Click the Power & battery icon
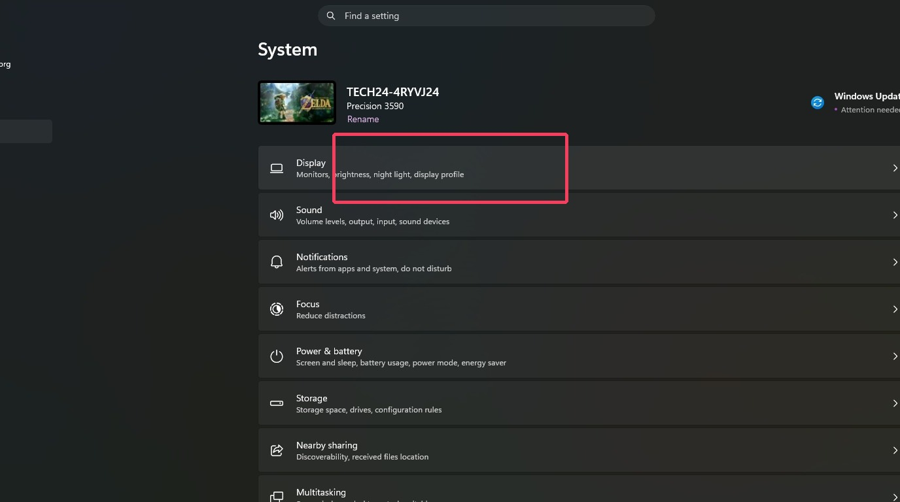Screen dimensions: 900x502 (x=277, y=356)
